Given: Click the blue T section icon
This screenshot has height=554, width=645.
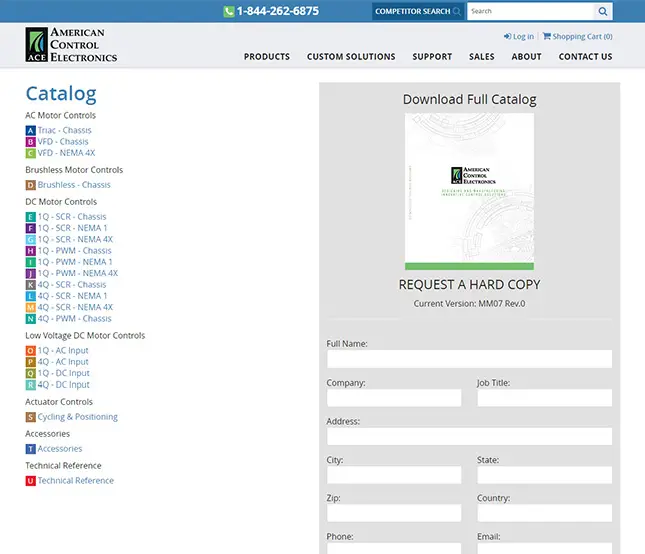Looking at the screenshot, I should (30, 449).
